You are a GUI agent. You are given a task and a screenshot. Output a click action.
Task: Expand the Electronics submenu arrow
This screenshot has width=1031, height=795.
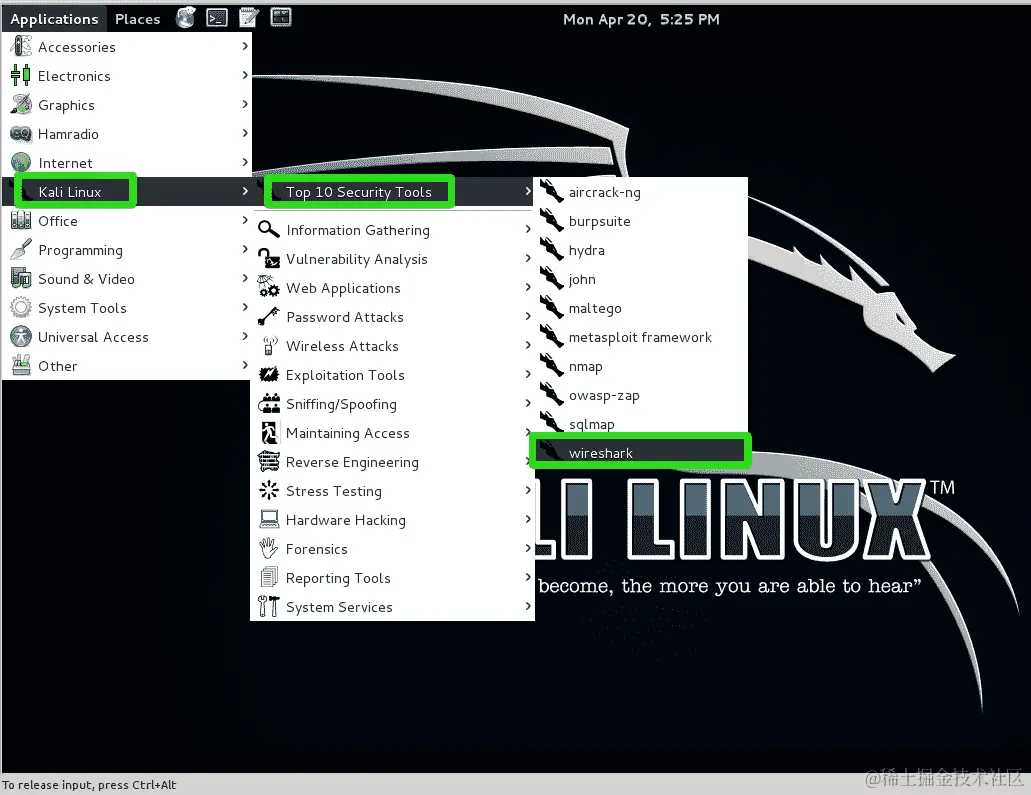click(245, 75)
